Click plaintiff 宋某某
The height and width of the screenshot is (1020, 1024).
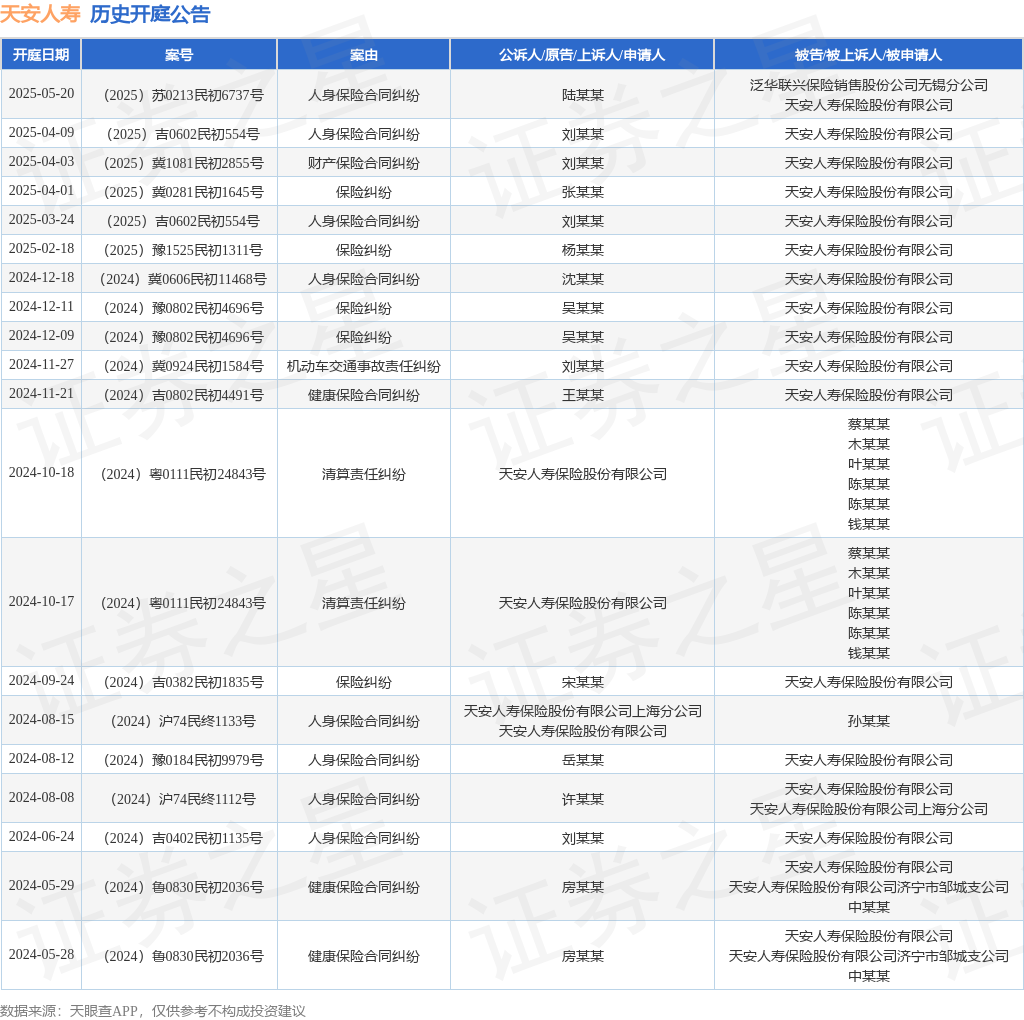click(x=583, y=682)
